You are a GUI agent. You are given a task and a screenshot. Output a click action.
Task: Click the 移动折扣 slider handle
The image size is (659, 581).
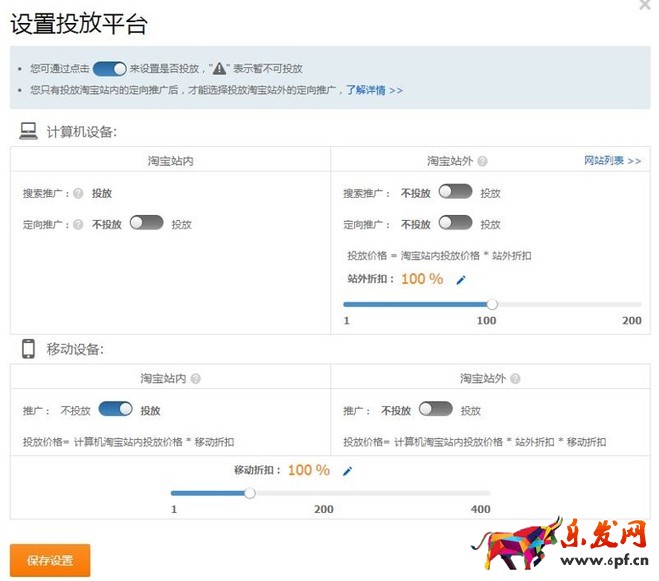pyautogui.click(x=250, y=492)
